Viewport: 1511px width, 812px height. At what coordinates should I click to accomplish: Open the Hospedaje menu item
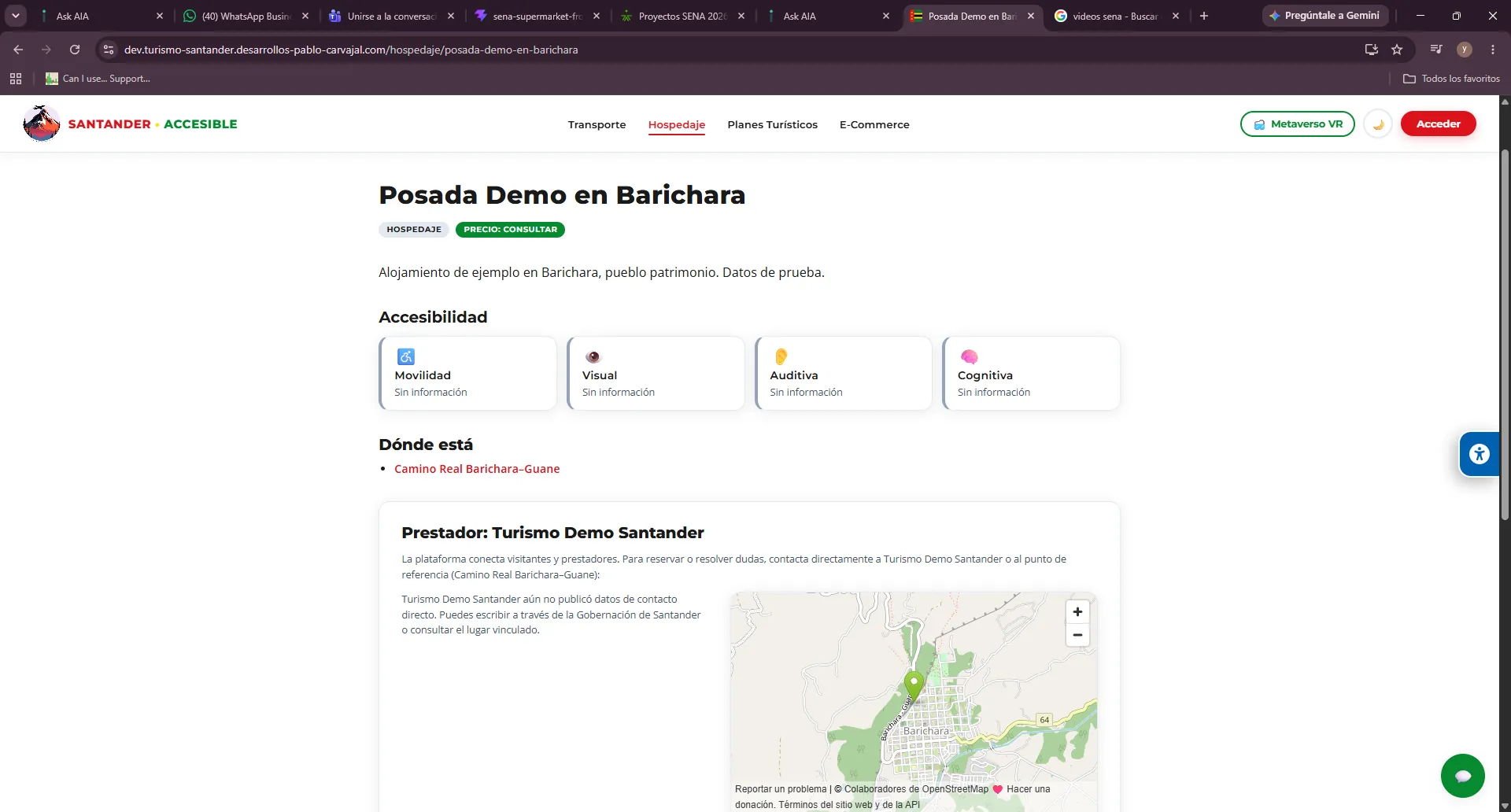[x=677, y=124]
